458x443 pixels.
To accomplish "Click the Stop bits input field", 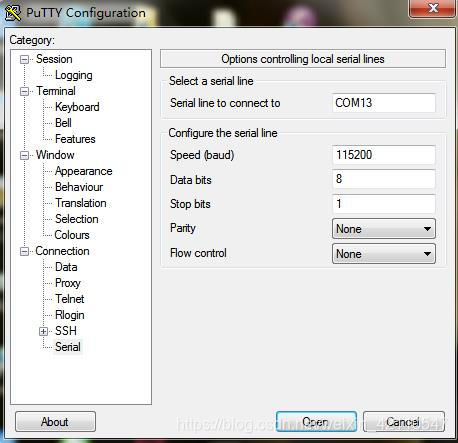I will click(x=384, y=204).
